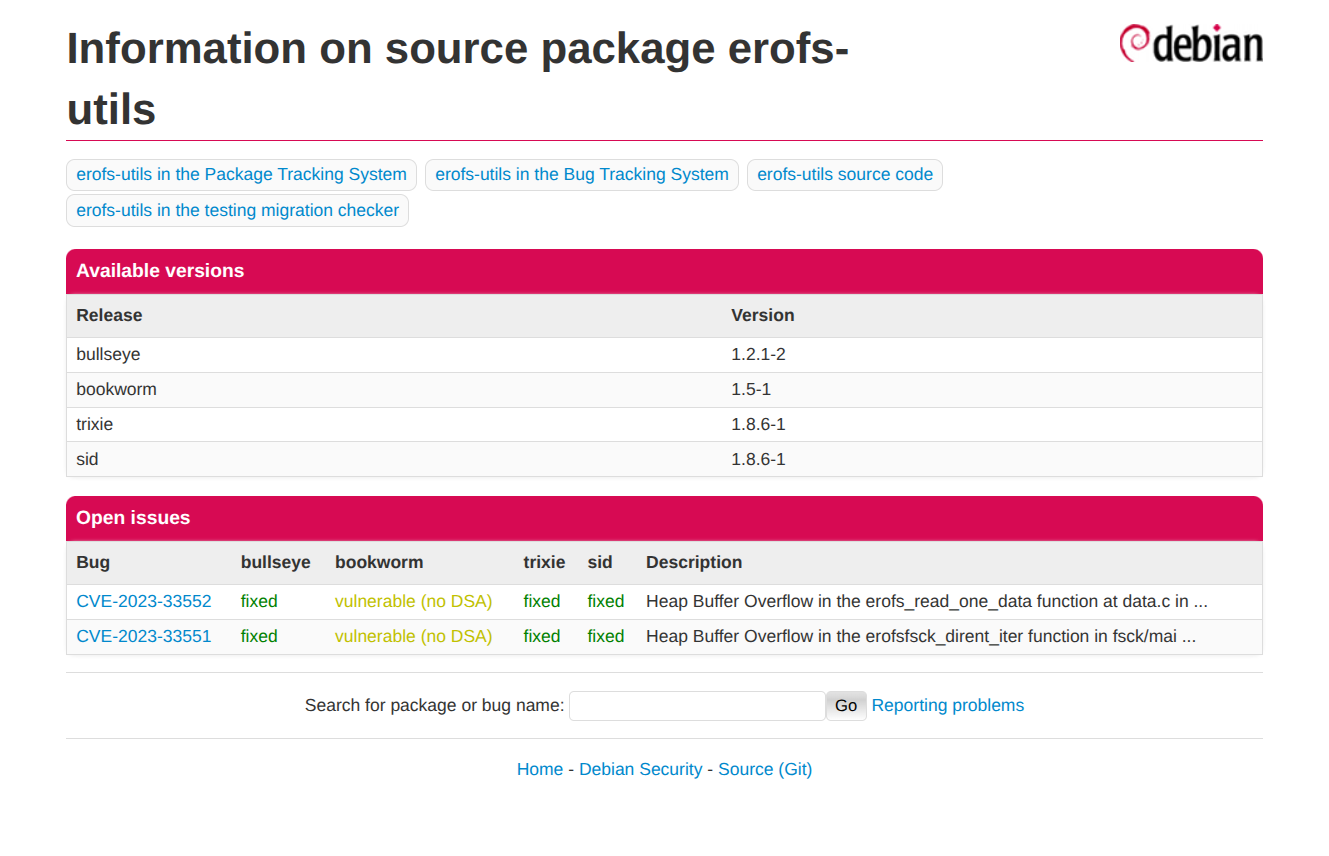Select sid 'fixed' status for CVE-2023-33551
This screenshot has height=856, width=1329.
click(606, 637)
